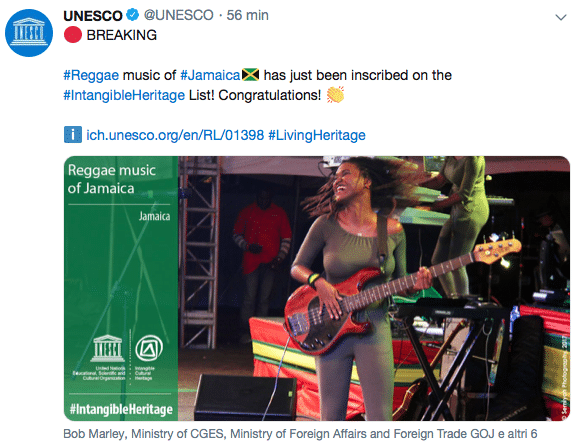Open the #Jamaica hashtag

click(x=210, y=75)
